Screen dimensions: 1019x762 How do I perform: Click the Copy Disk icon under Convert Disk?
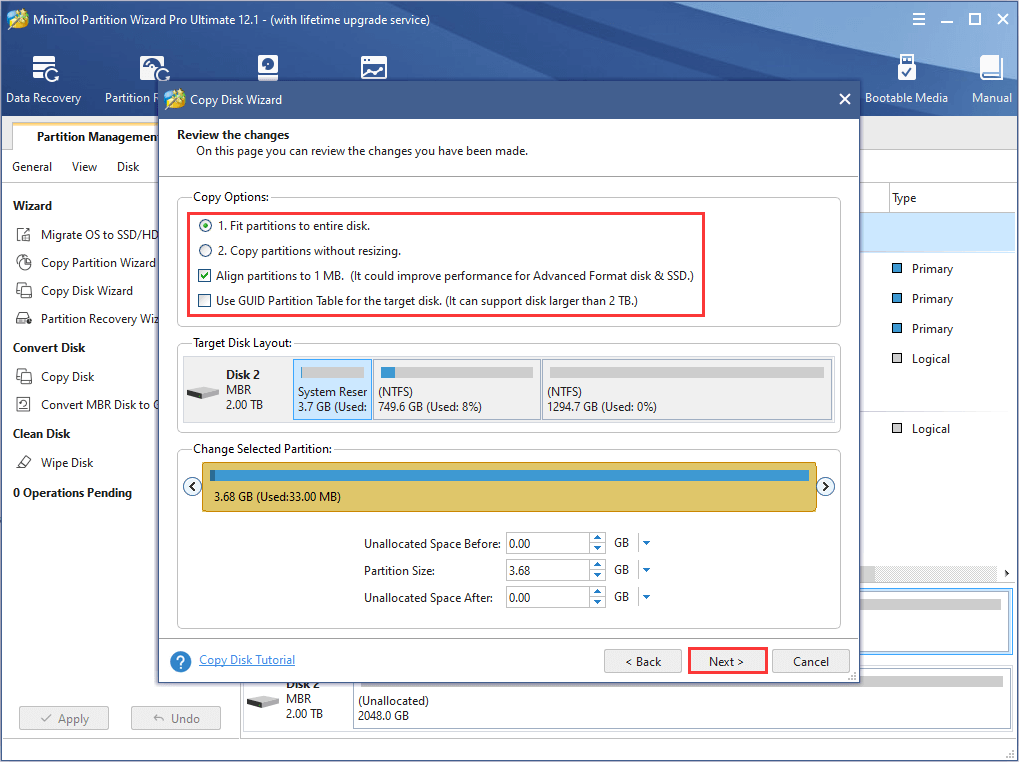coord(23,377)
